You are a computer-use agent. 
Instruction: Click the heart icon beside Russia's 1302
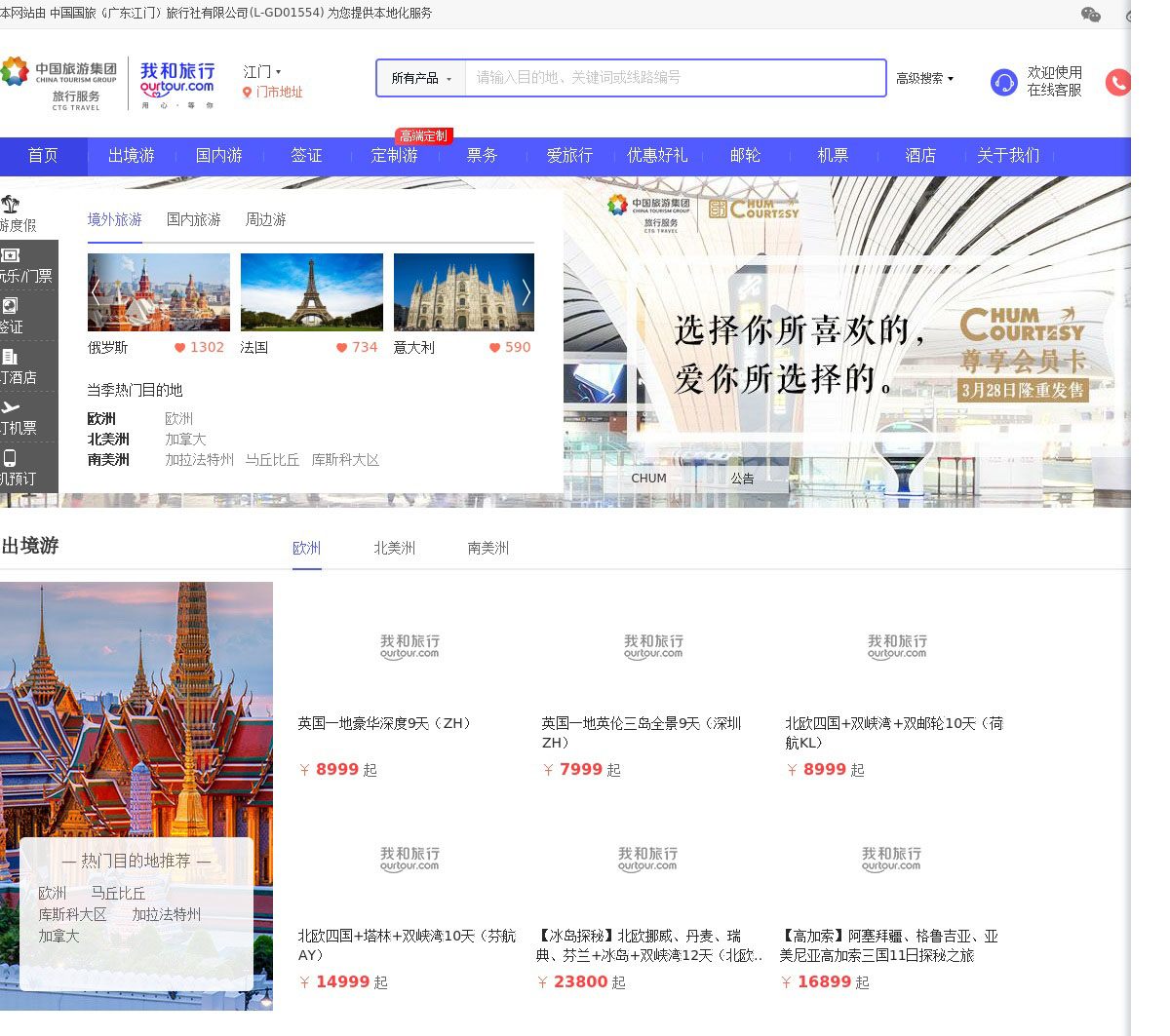pyautogui.click(x=179, y=348)
